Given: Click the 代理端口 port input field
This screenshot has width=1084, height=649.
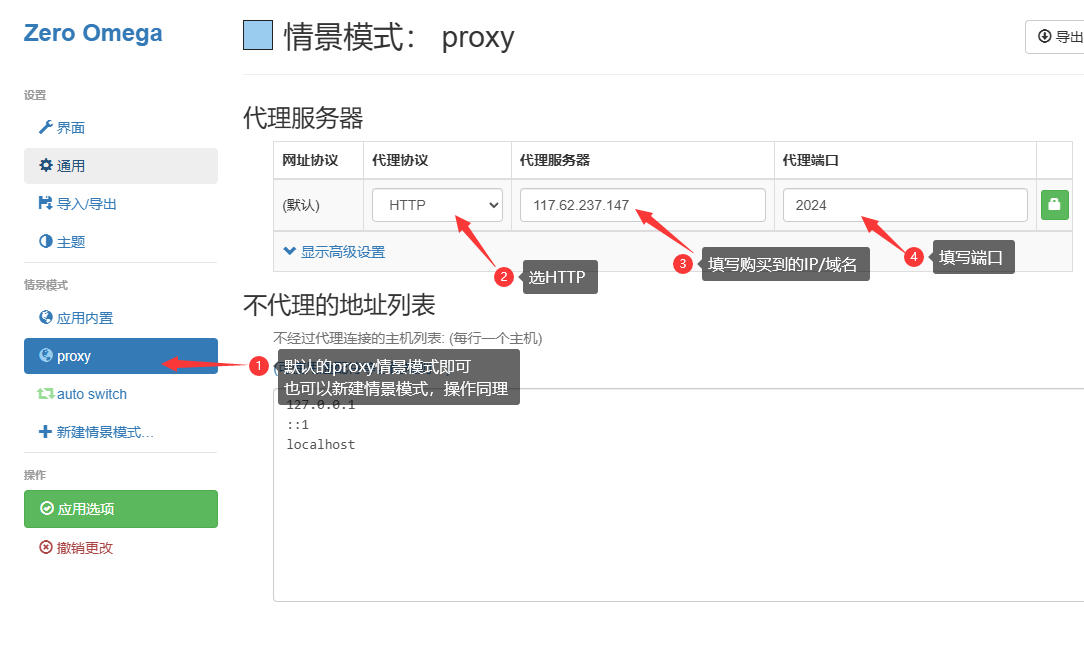Looking at the screenshot, I should (904, 205).
